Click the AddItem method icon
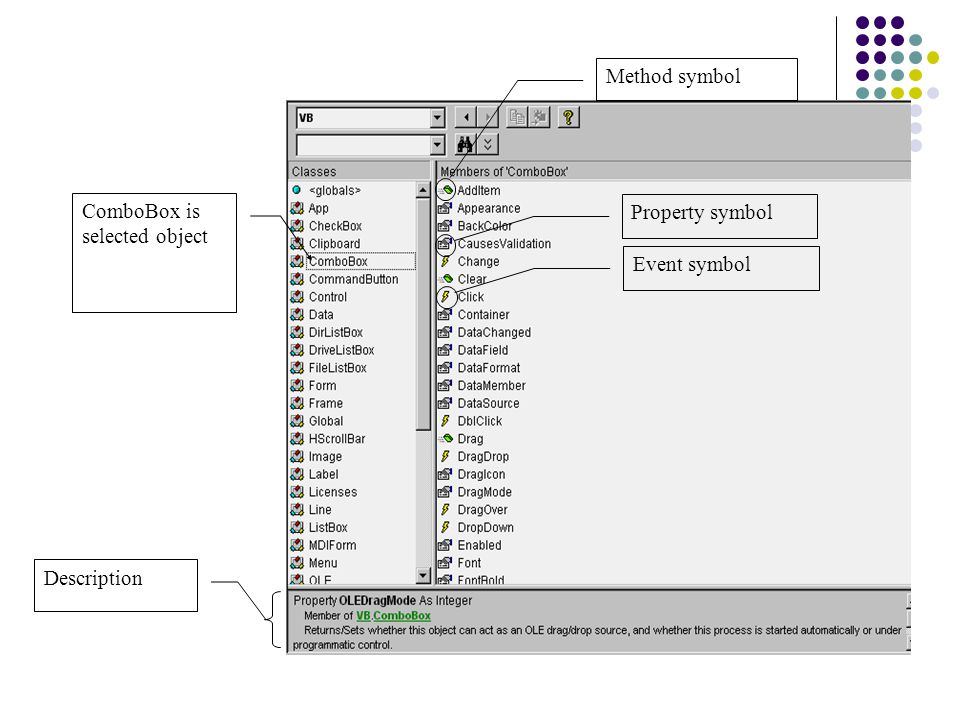 (x=446, y=190)
